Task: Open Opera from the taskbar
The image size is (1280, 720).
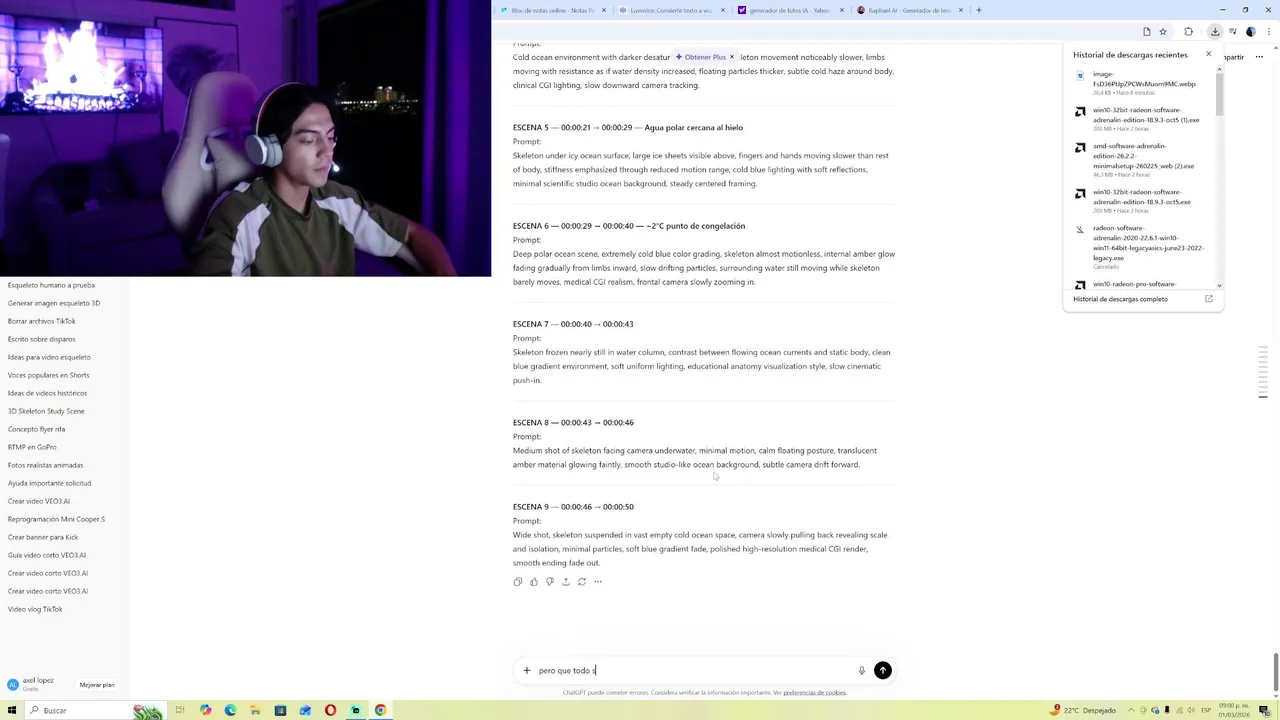Action: (330, 710)
